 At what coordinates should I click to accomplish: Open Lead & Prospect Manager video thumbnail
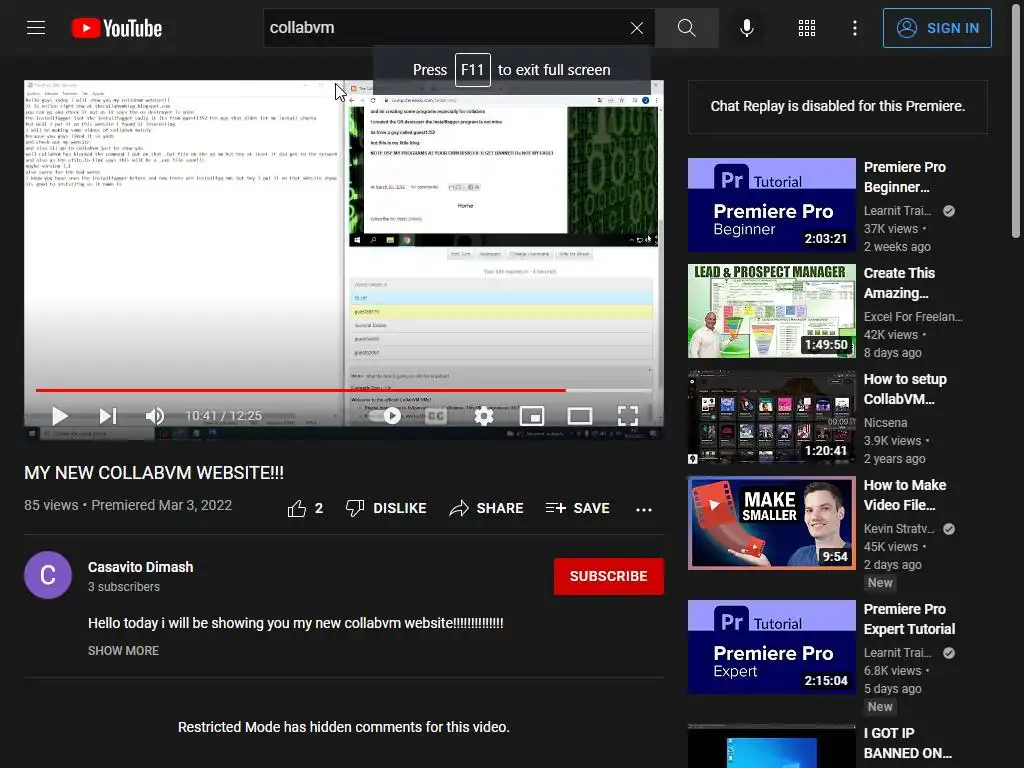(772, 311)
